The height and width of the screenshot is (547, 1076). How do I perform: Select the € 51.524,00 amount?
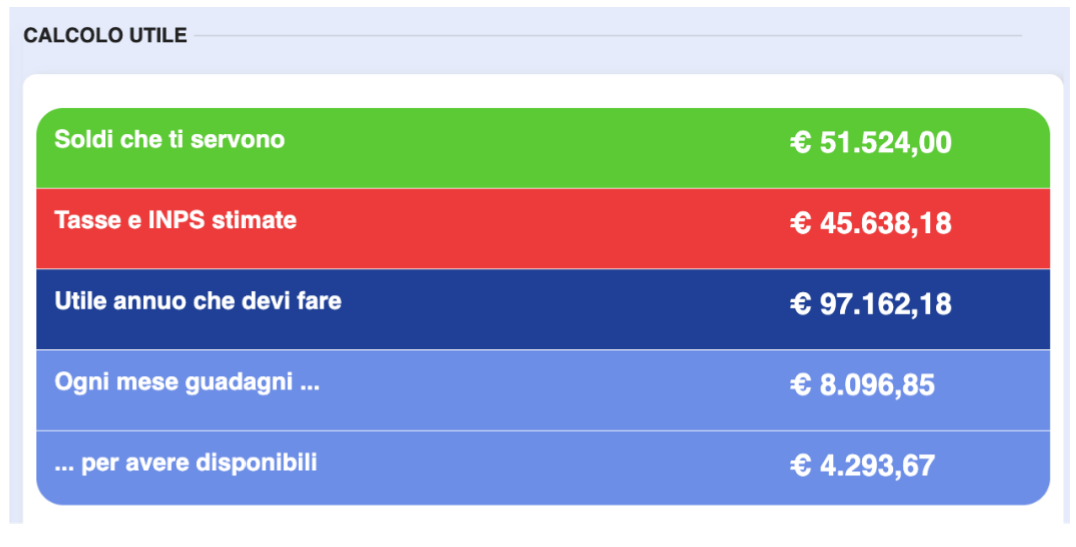(871, 143)
